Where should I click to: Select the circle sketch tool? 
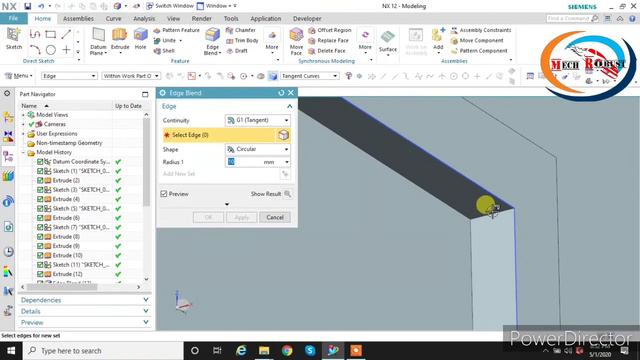point(51,50)
